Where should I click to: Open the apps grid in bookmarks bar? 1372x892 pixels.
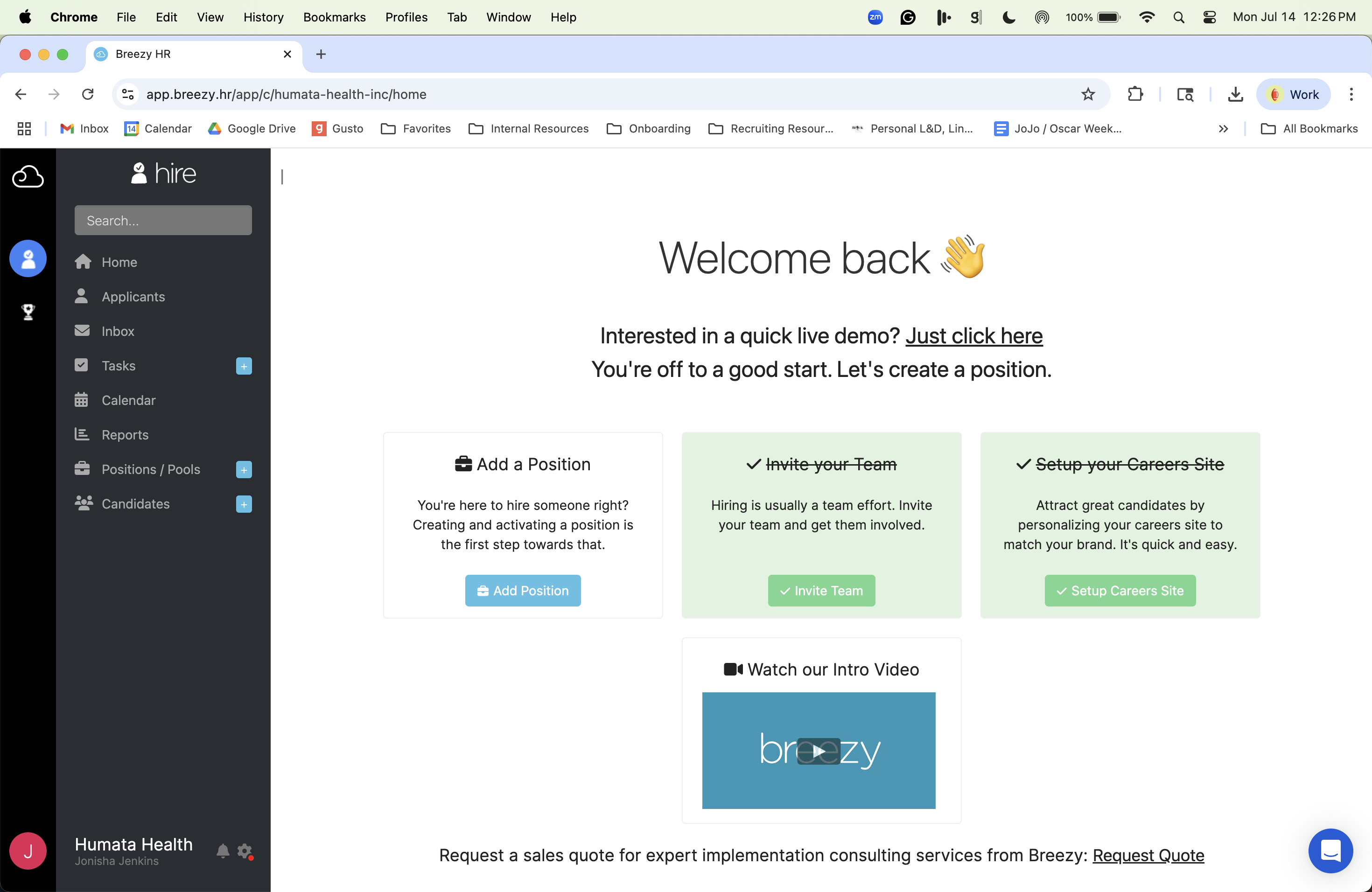[24, 128]
